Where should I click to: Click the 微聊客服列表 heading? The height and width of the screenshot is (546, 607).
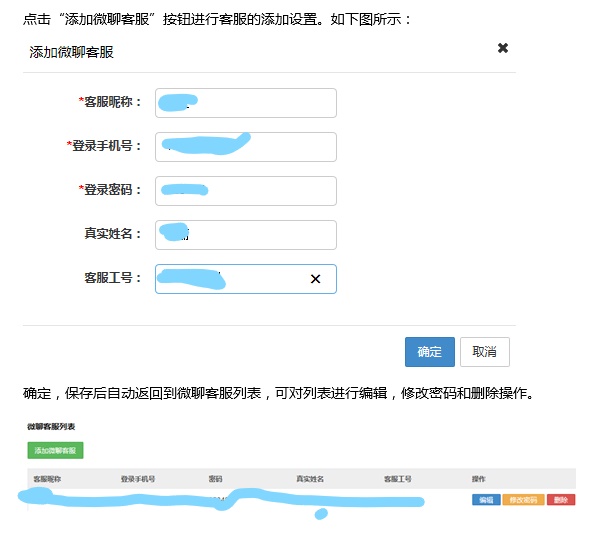(x=52, y=427)
